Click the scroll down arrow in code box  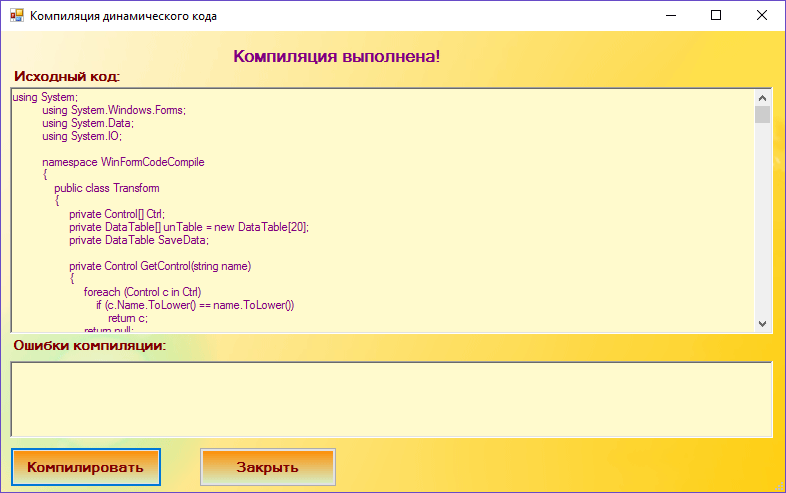tap(762, 323)
